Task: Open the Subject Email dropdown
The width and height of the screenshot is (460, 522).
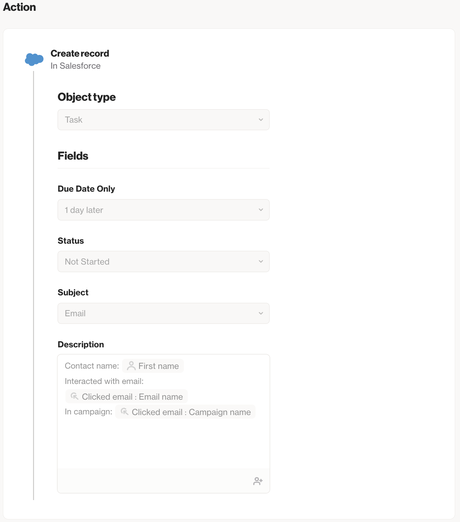Action: coord(163,313)
